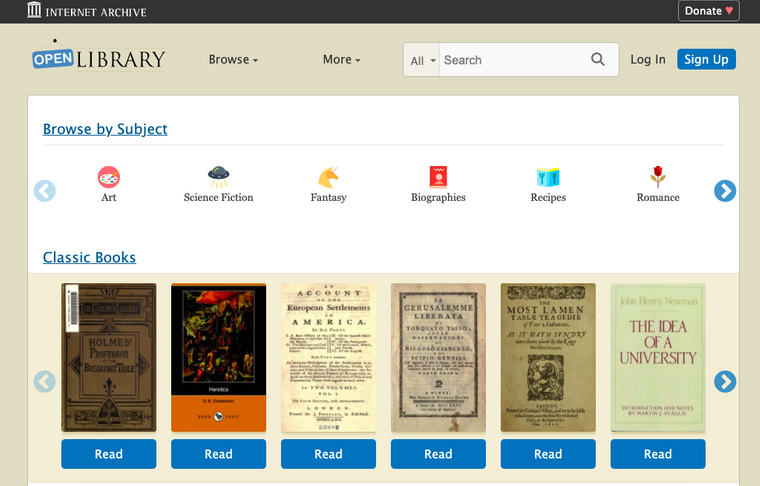Image resolution: width=760 pixels, height=486 pixels.
Task: Advance Classic Books carousel with right arrow
Action: click(725, 382)
